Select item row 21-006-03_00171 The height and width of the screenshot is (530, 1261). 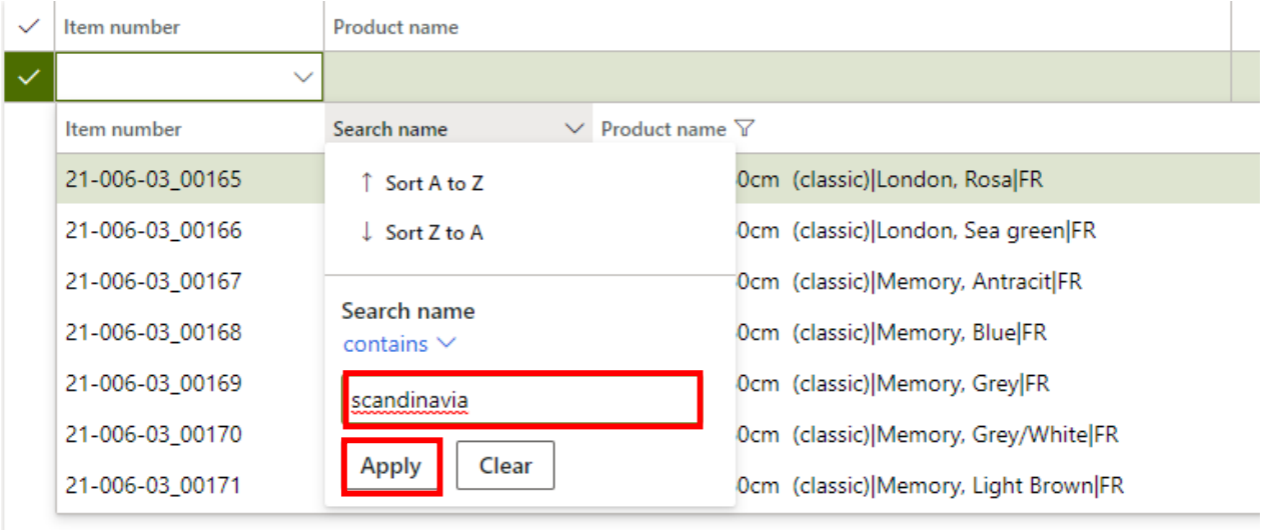(154, 486)
